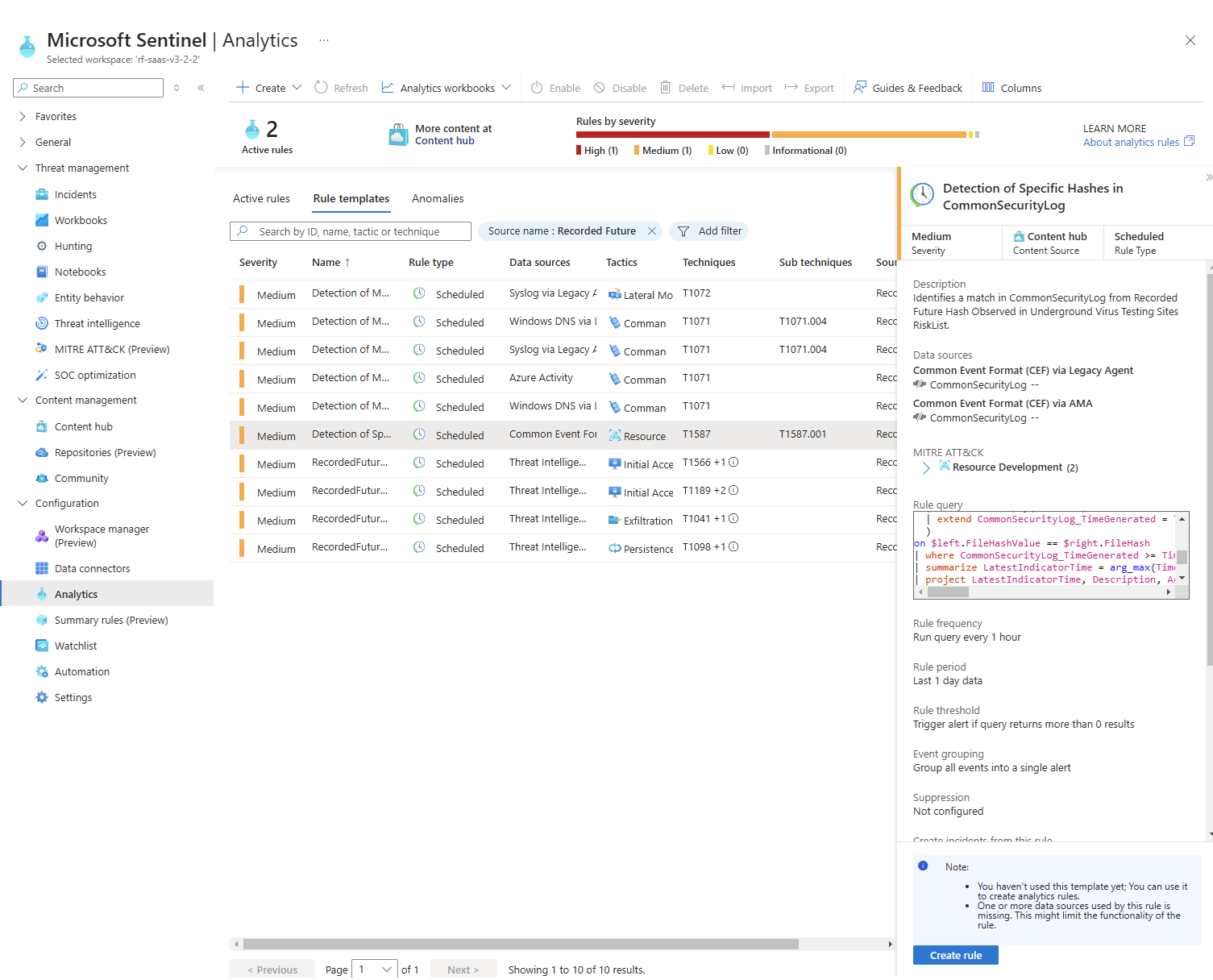The image size is (1213, 980).
Task: Click the Export toolbar icon
Action: 791,88
